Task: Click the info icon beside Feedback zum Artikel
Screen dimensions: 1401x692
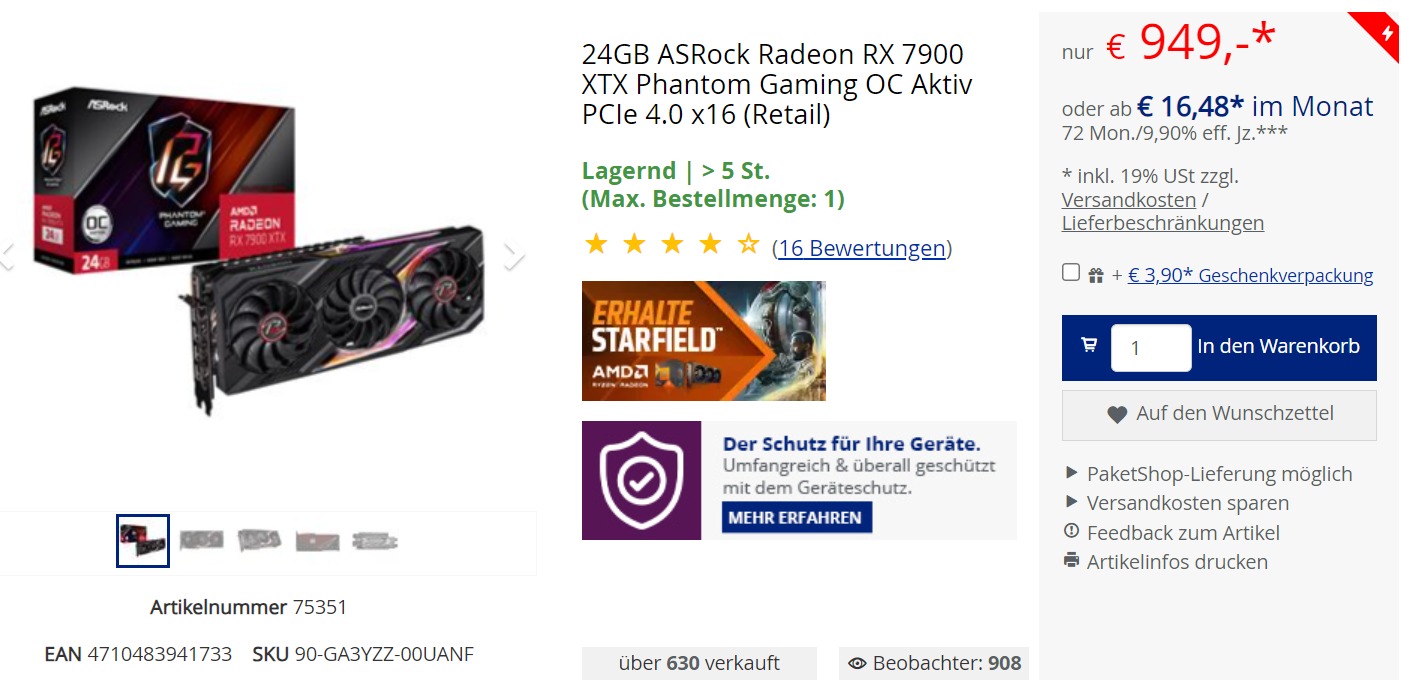Action: tap(1071, 532)
